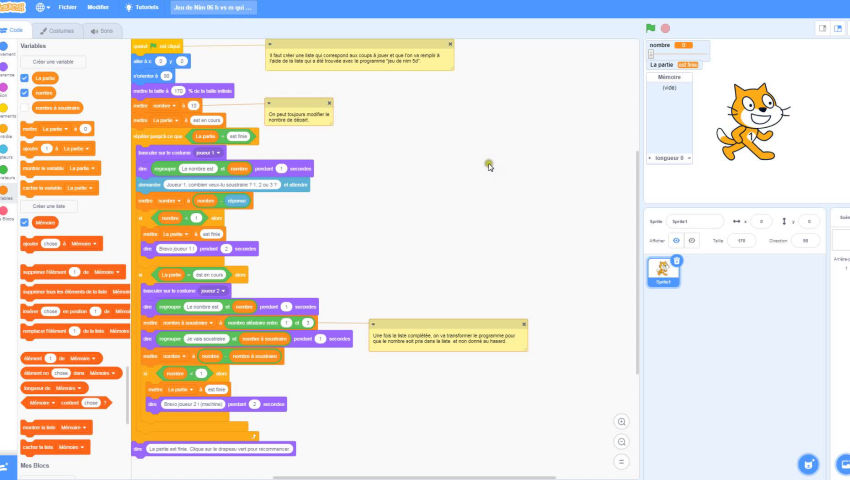The image size is (850, 480).
Task: Uncheck the 'nombre' variable checkbox
Action: click(25, 92)
